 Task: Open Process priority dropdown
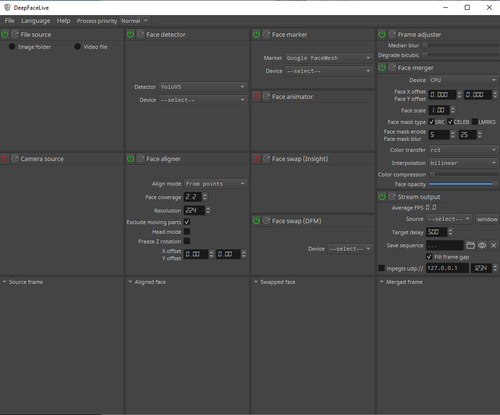[135, 21]
